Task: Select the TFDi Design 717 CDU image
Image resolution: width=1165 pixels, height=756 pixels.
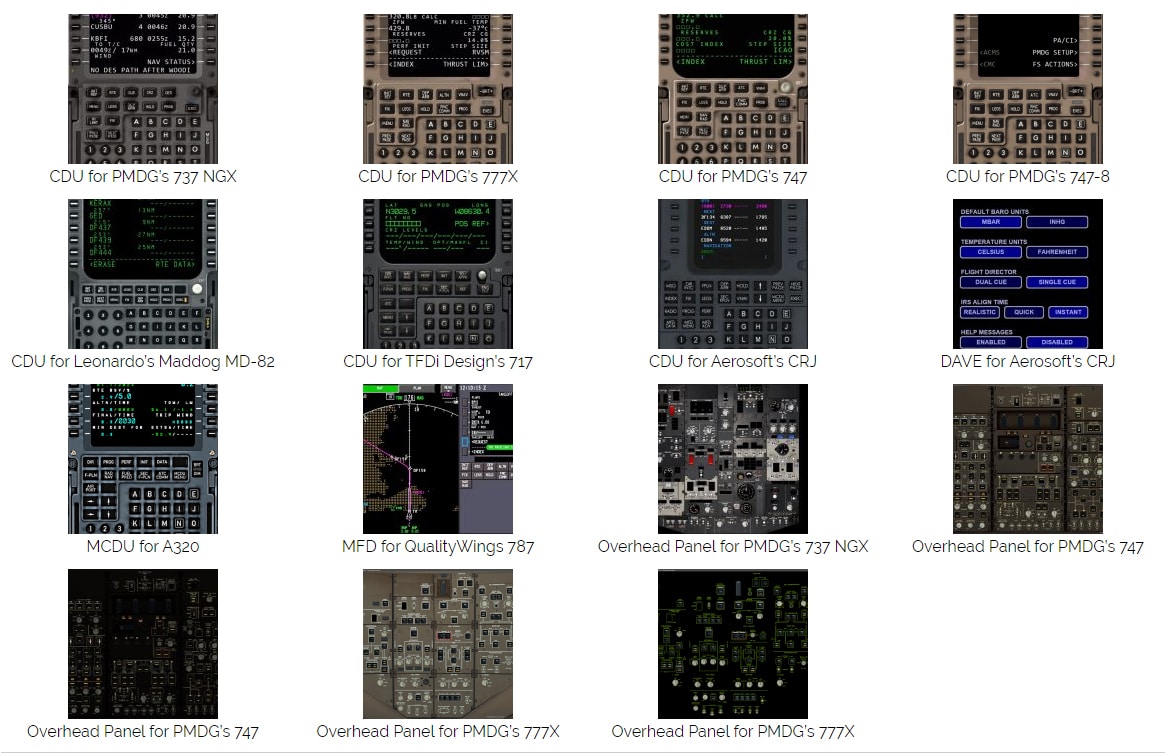Action: coord(437,273)
